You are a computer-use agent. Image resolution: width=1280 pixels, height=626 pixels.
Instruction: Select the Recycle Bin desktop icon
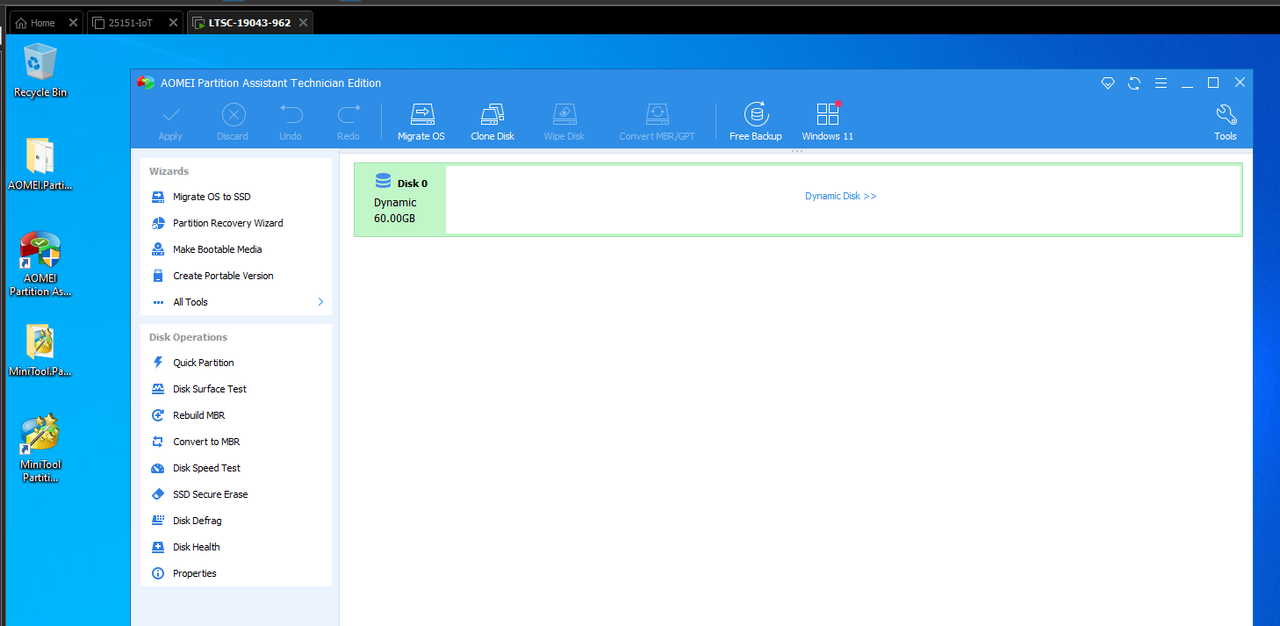click(x=40, y=70)
